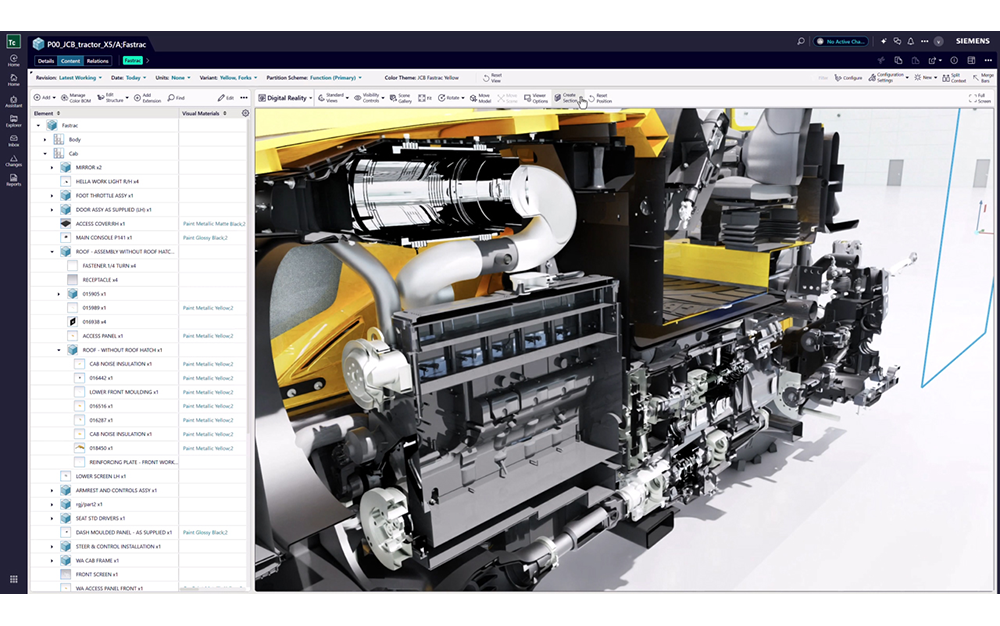Open the Digital Reality viewer mode dropdown
This screenshot has height=626, width=1000.
[285, 98]
